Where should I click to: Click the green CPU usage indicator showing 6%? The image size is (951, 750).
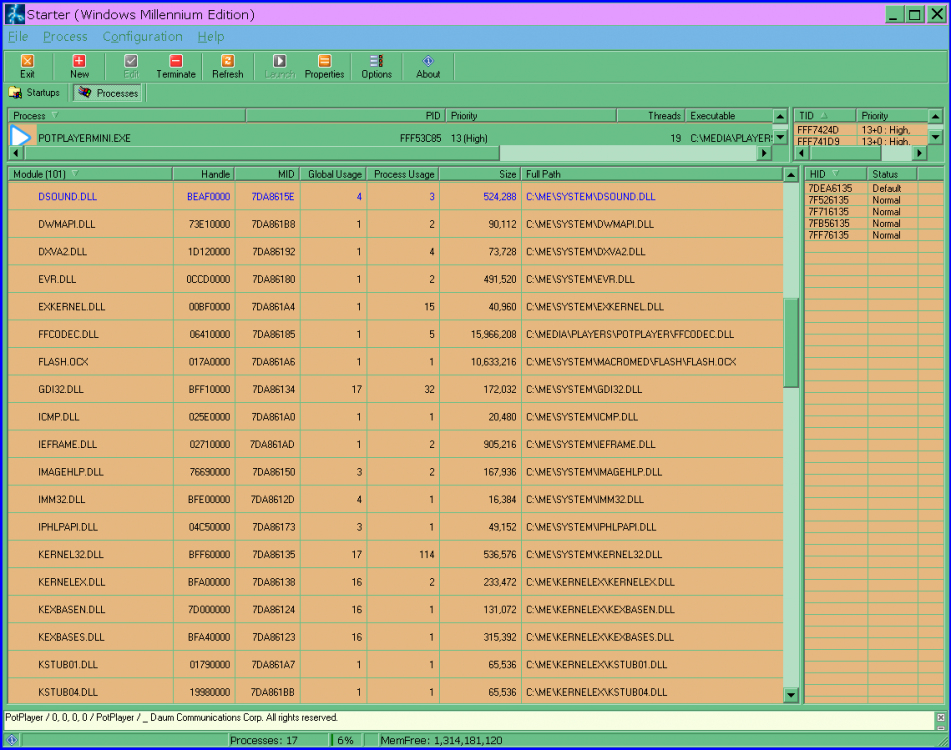(345, 741)
